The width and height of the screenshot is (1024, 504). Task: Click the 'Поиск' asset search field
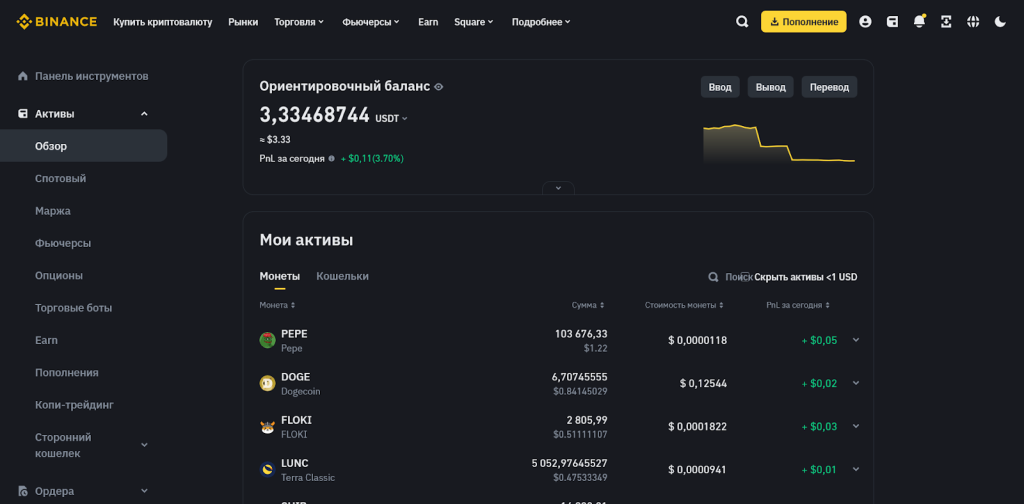coord(728,277)
